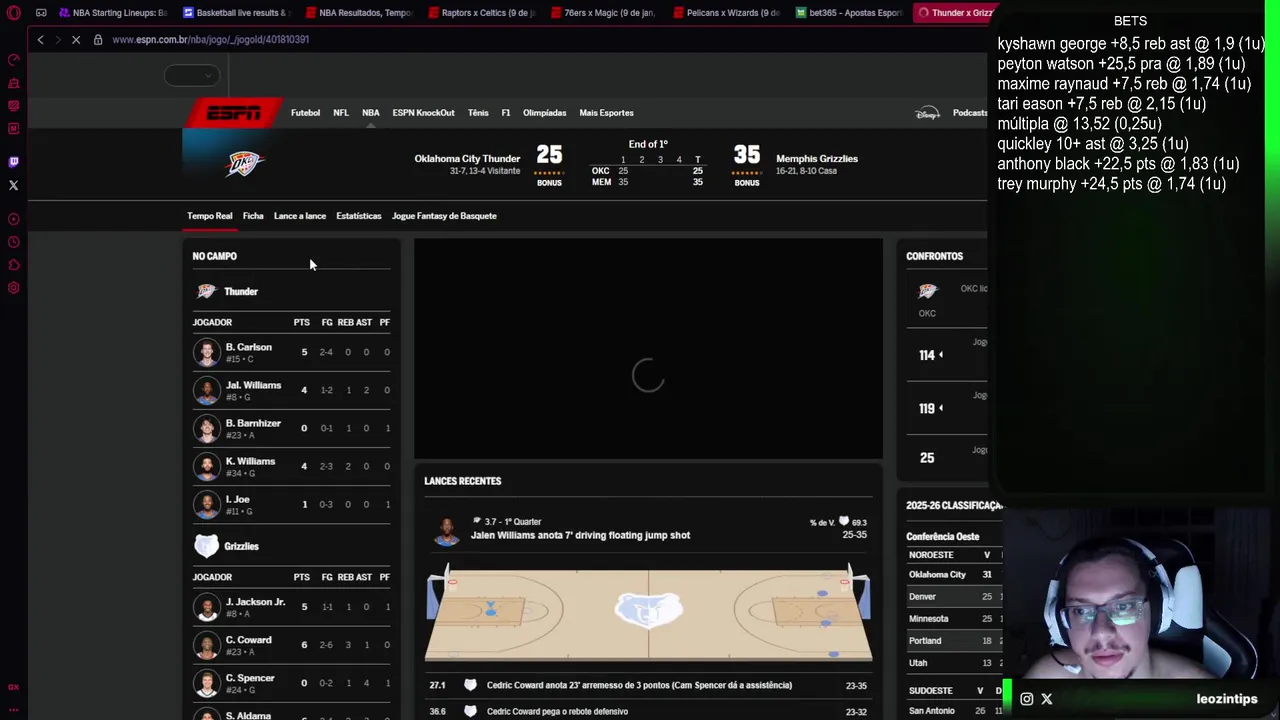This screenshot has width=1280, height=720.
Task: Click the Grizzlies icon beside the 27.1 play
Action: coord(470,685)
